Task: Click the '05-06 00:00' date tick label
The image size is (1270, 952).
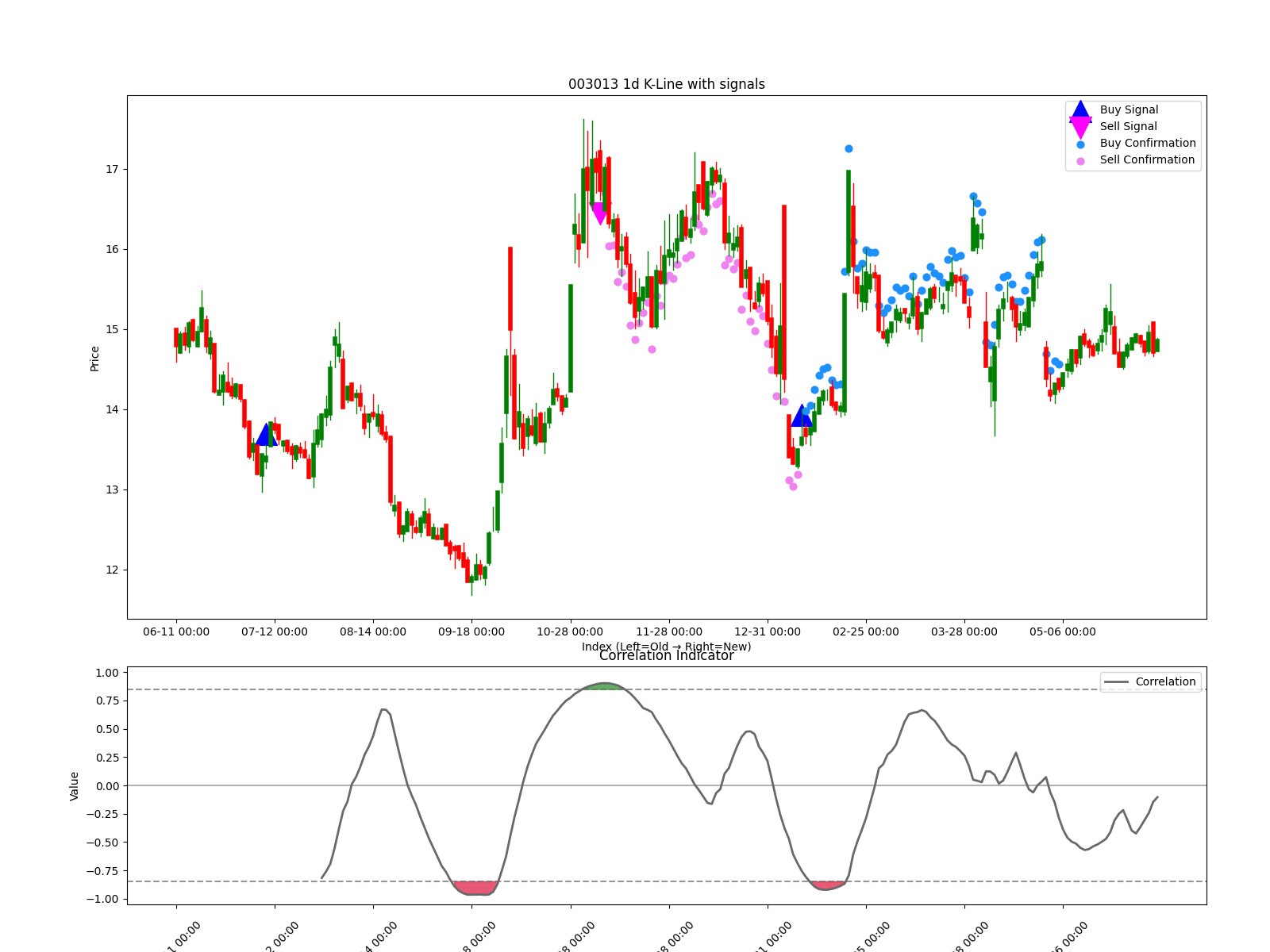Action: pos(1063,632)
